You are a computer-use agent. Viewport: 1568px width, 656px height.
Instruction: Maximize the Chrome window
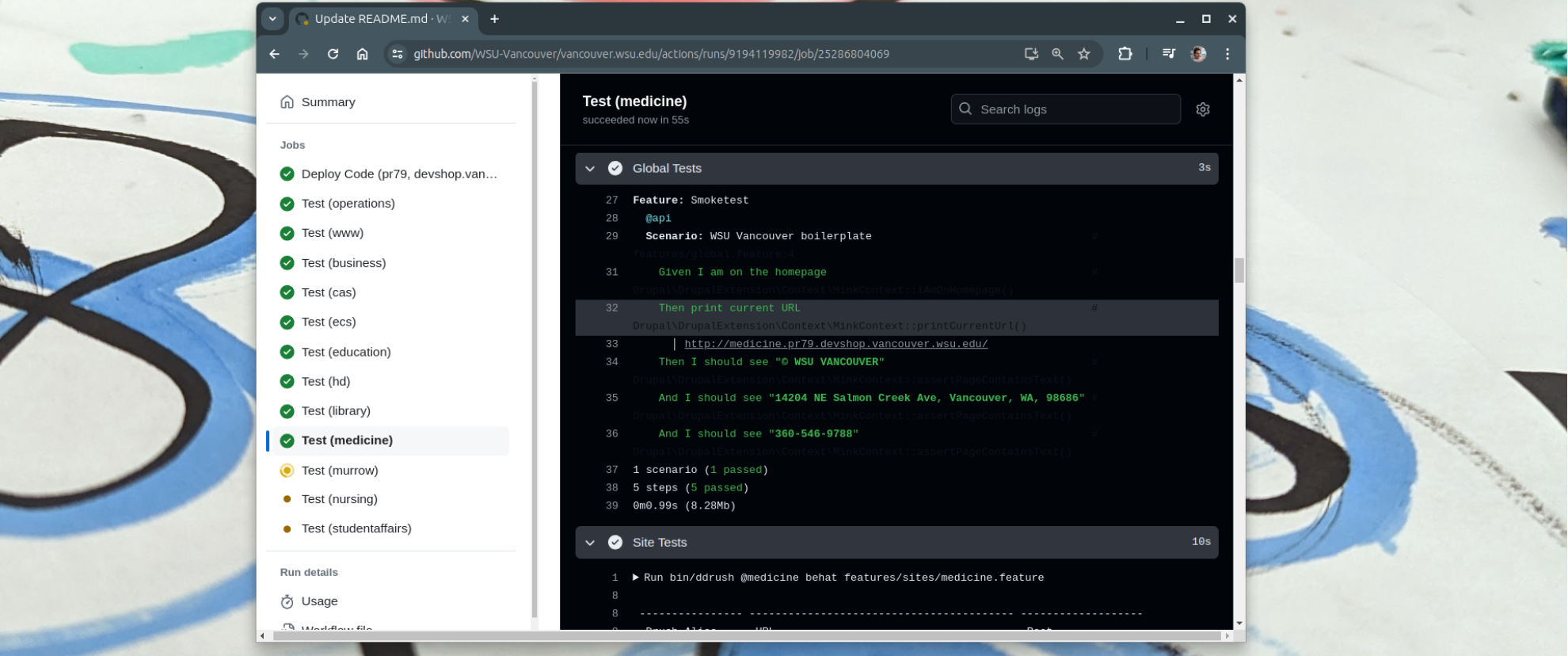pos(1206,19)
